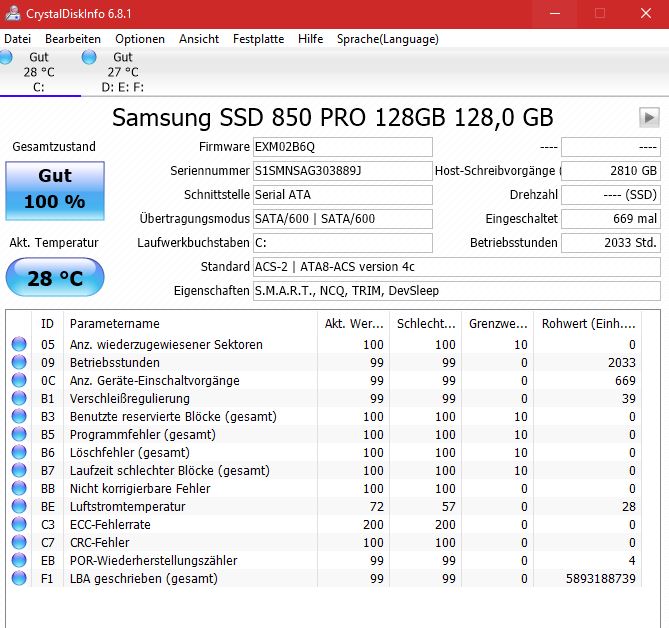Select the D: E: F: drive status circle
The image size is (669, 628).
[89, 57]
